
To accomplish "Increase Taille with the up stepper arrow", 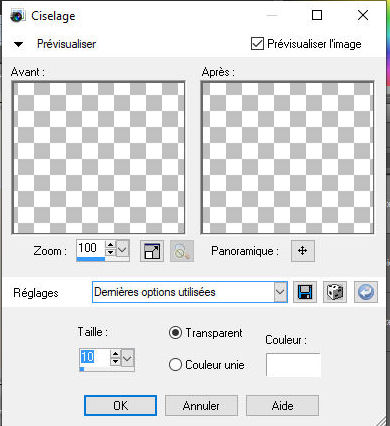I will tap(115, 354).
